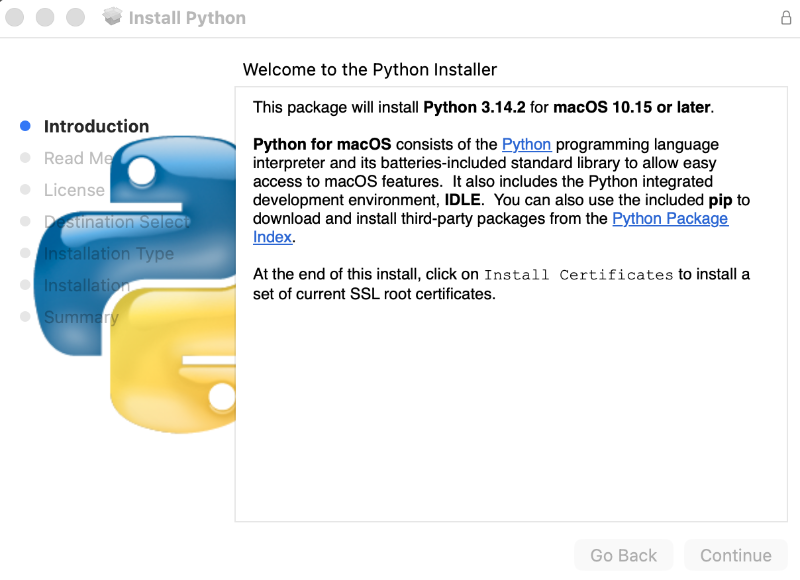The width and height of the screenshot is (800, 580).
Task: Click the blue Introduction step indicator dot
Action: click(25, 126)
